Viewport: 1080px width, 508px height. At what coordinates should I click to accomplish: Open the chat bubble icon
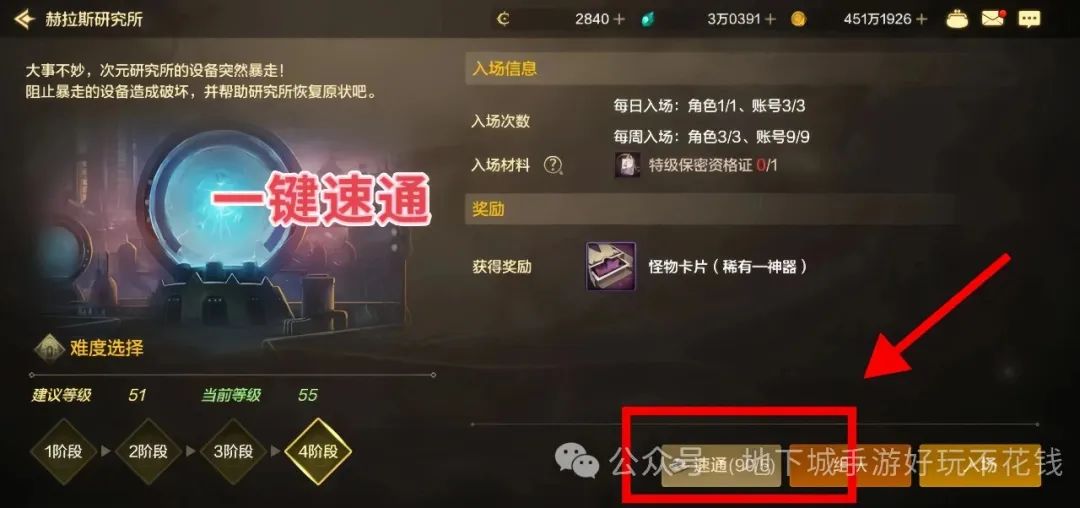[x=1030, y=19]
